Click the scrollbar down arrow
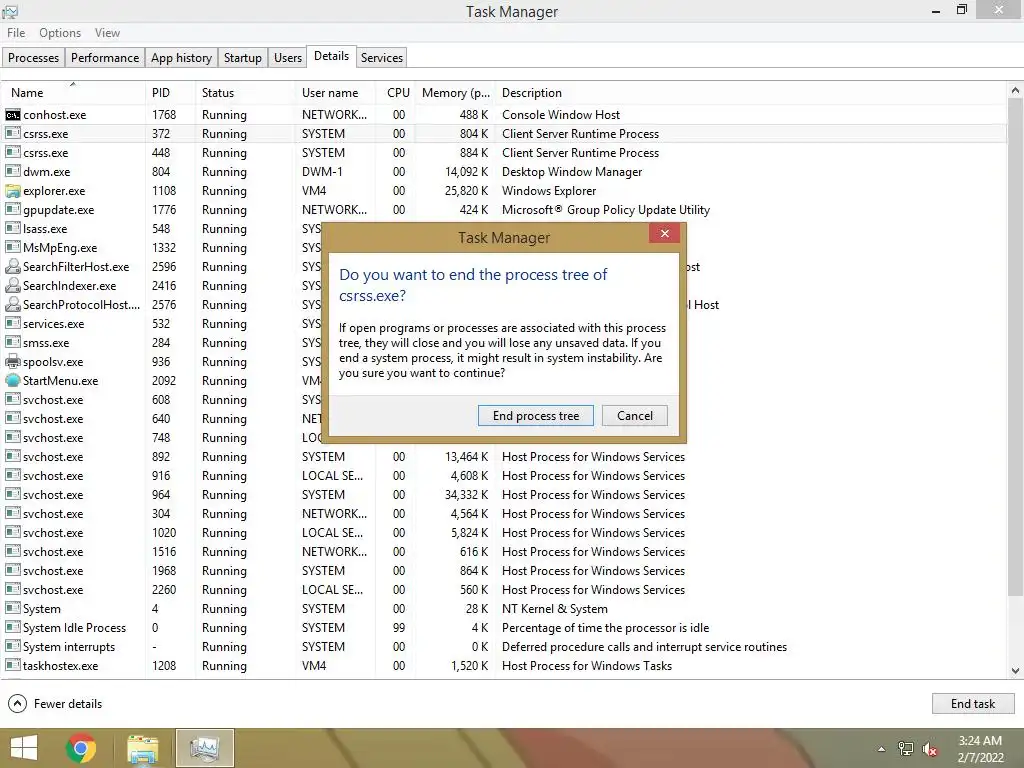1024x768 pixels. click(1015, 671)
